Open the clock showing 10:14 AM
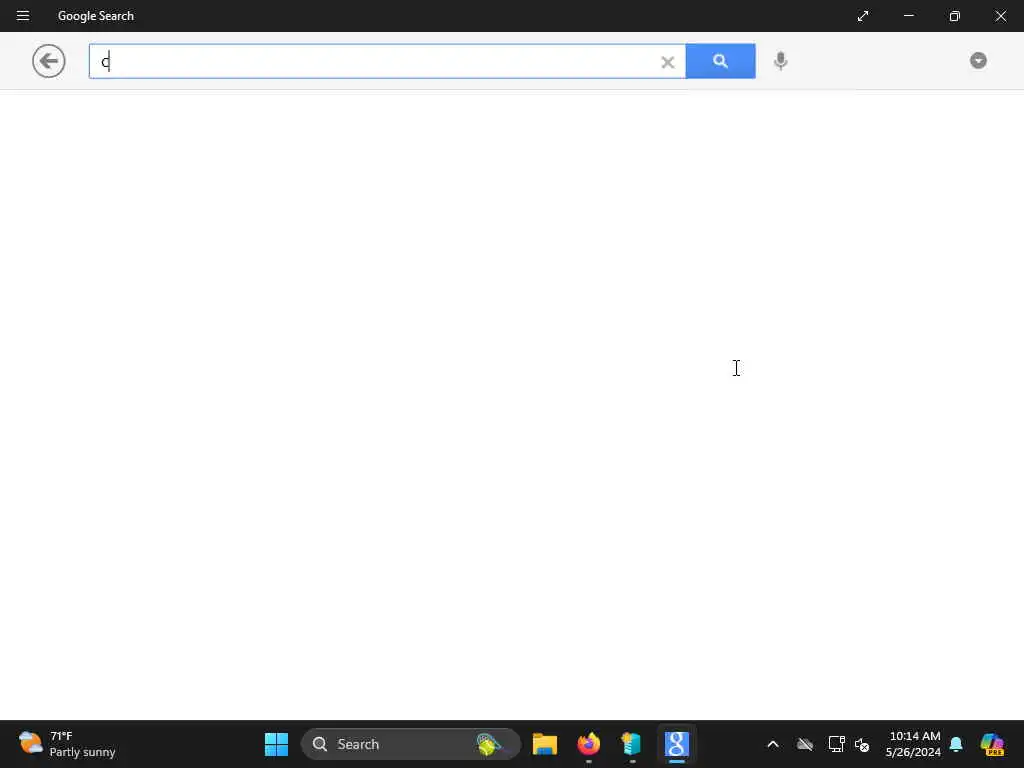This screenshot has width=1024, height=768. pos(913,744)
